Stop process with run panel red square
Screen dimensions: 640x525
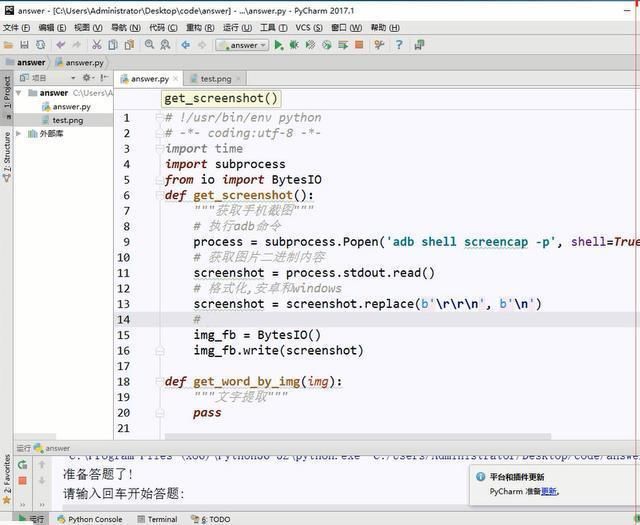click(22, 481)
